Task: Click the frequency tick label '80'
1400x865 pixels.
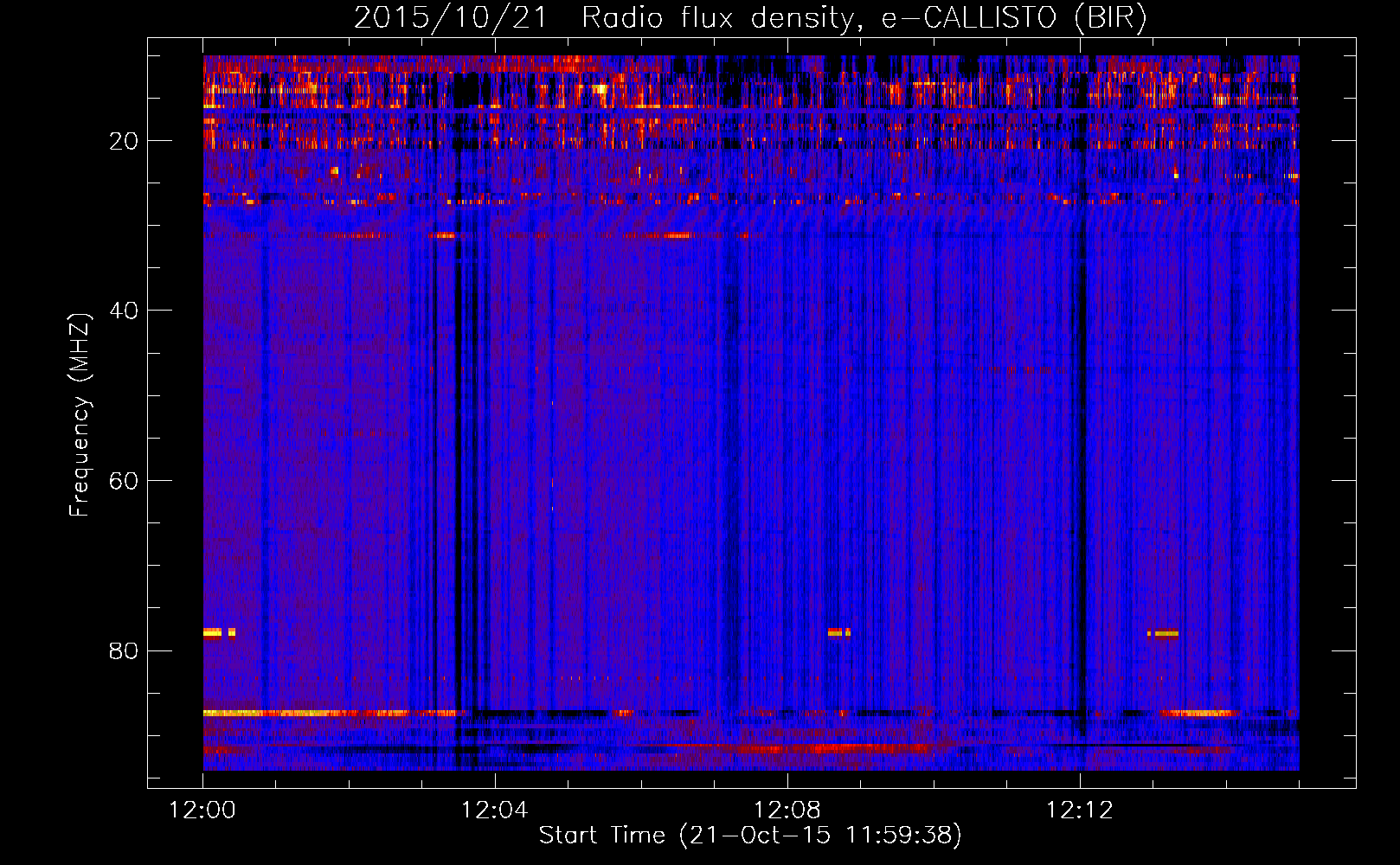Action: point(124,650)
